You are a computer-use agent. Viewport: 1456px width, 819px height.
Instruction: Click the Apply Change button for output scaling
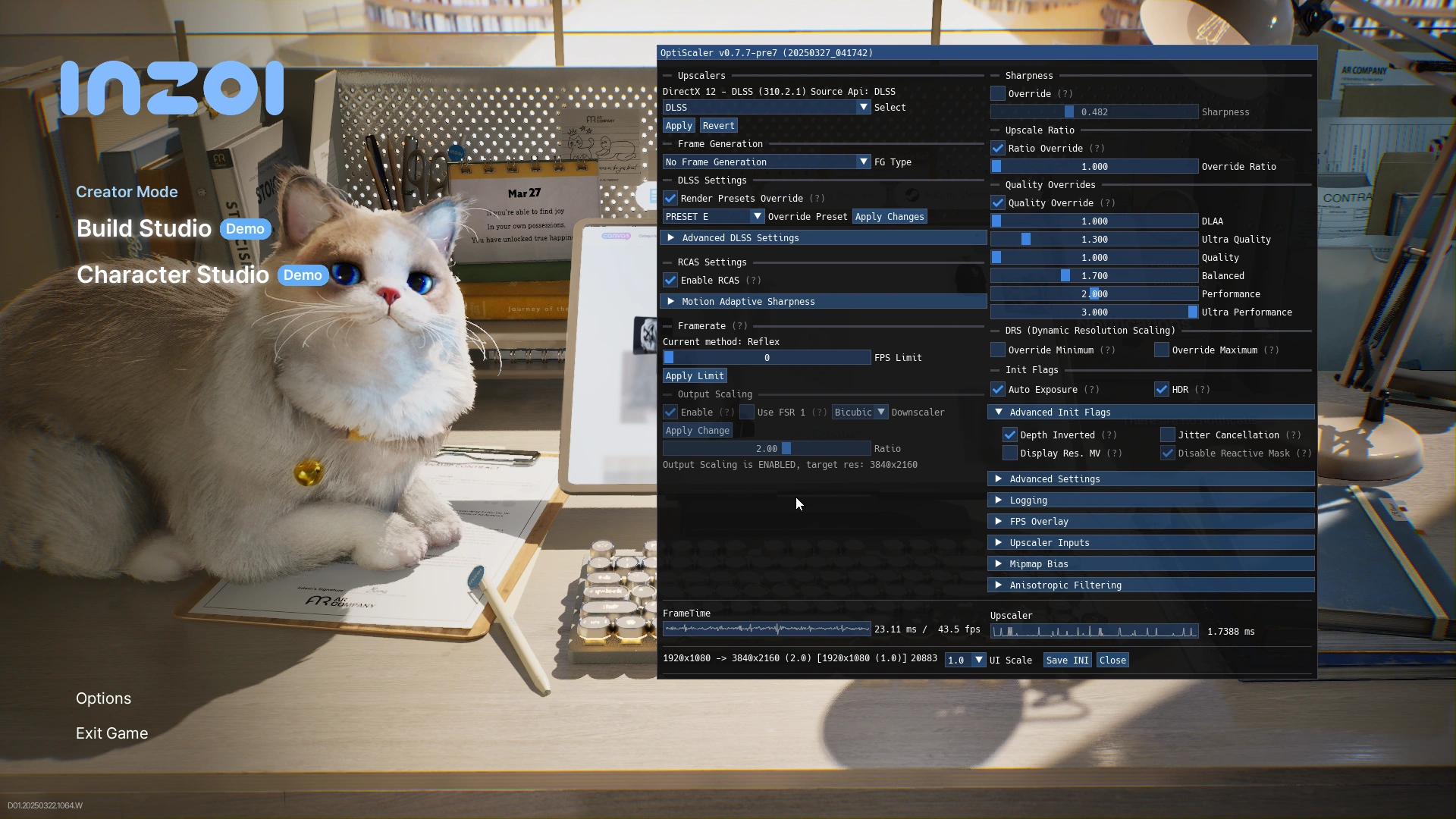698,431
